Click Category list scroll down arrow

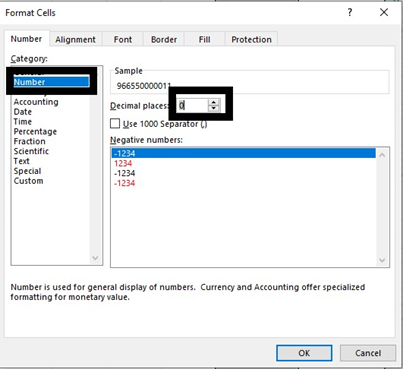pos(95,258)
